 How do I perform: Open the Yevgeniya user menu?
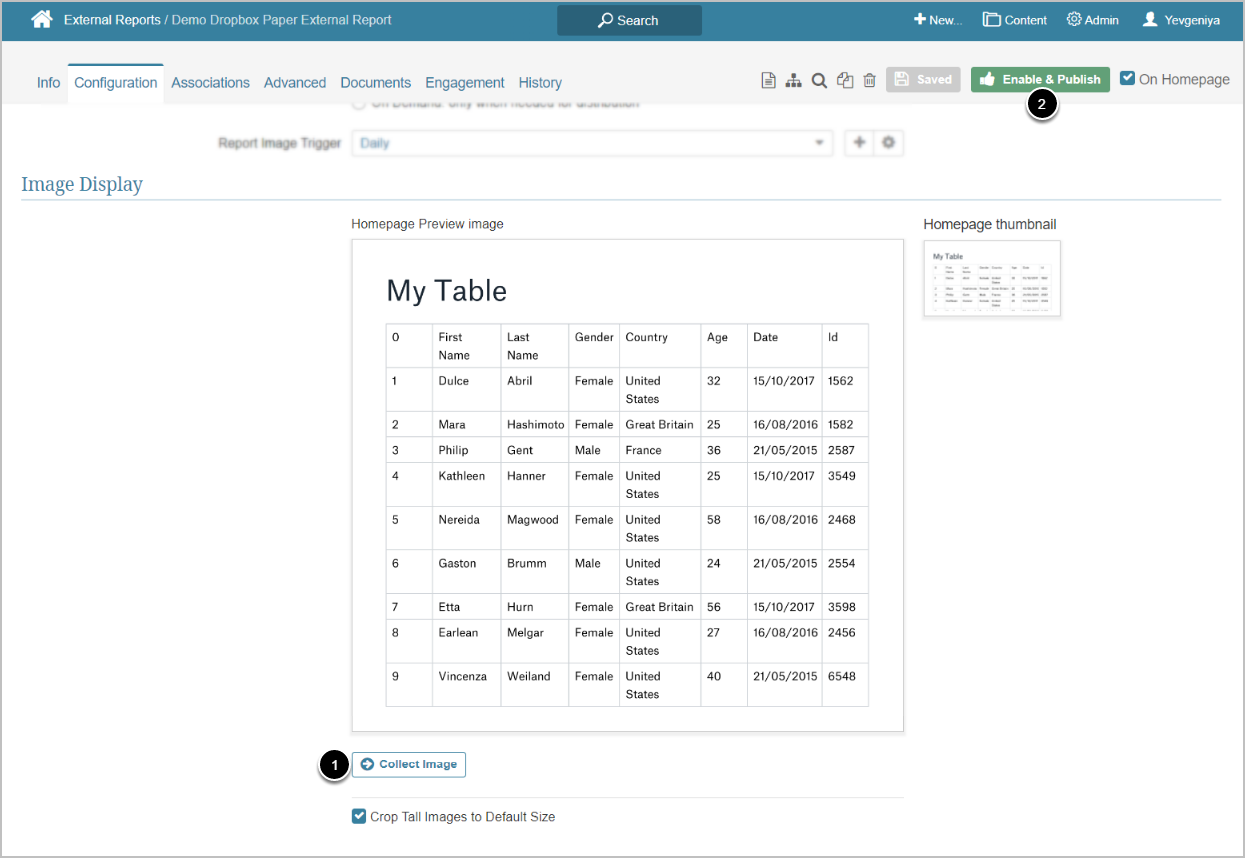point(1181,20)
